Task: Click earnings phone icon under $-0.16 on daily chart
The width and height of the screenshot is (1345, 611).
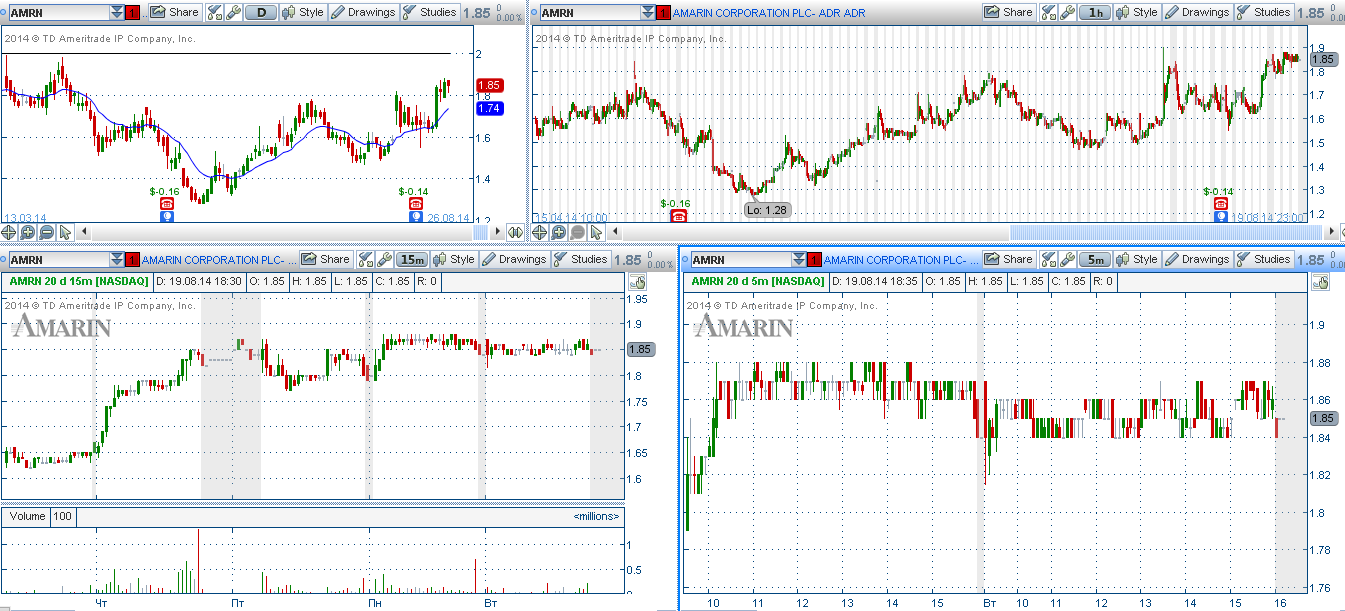Action: pos(166,203)
